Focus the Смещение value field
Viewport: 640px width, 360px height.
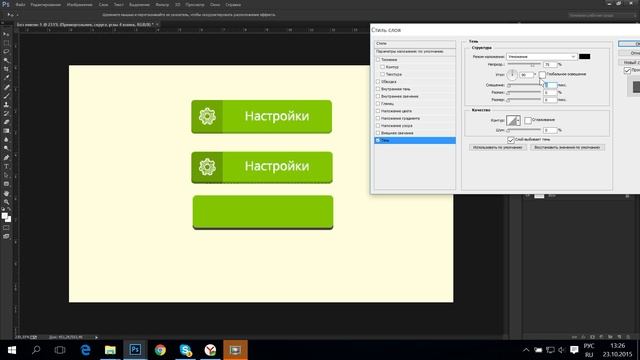point(550,85)
